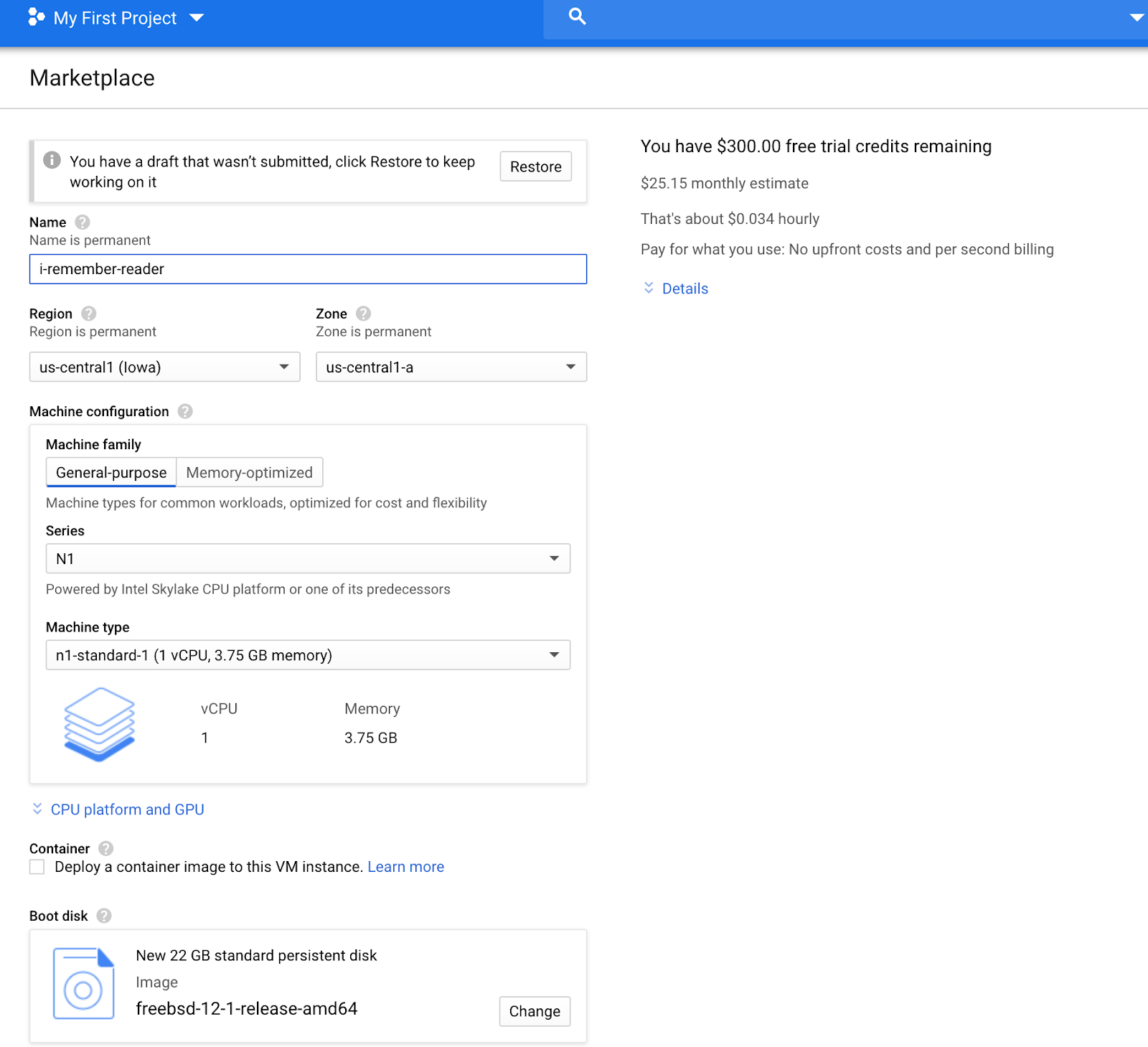Open the Zone us-central1-a dropdown
Screen dimensions: 1148x1047
[451, 367]
